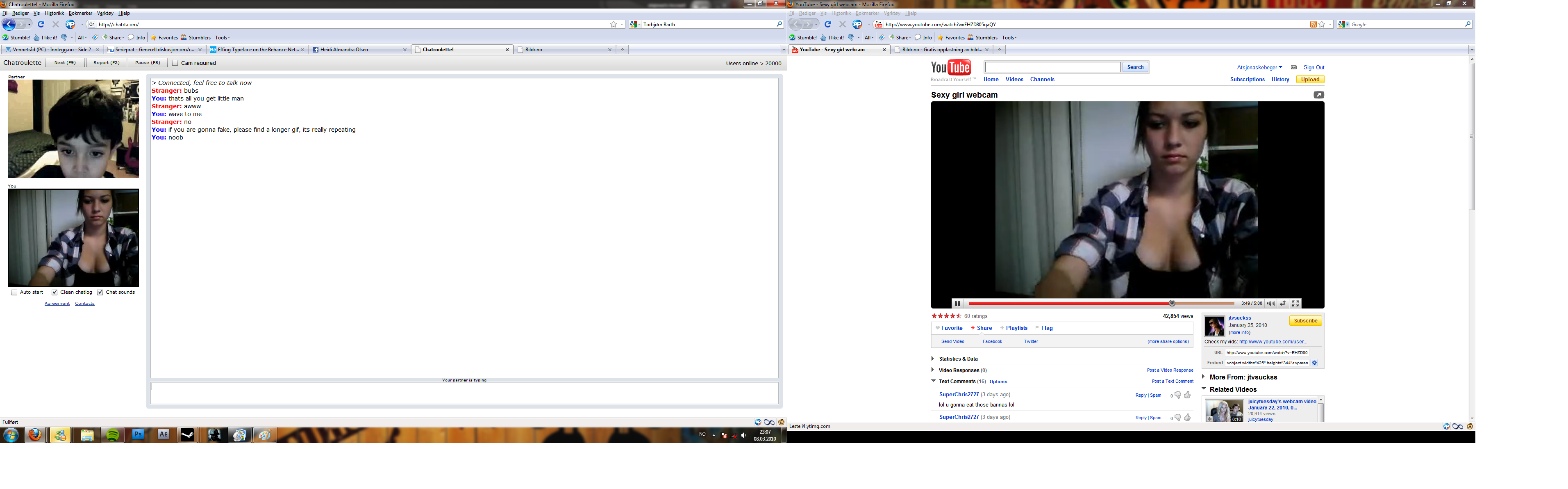The height and width of the screenshot is (489, 1568).
Task: Go back in Chatroulette Firefox window
Action: click(x=9, y=24)
